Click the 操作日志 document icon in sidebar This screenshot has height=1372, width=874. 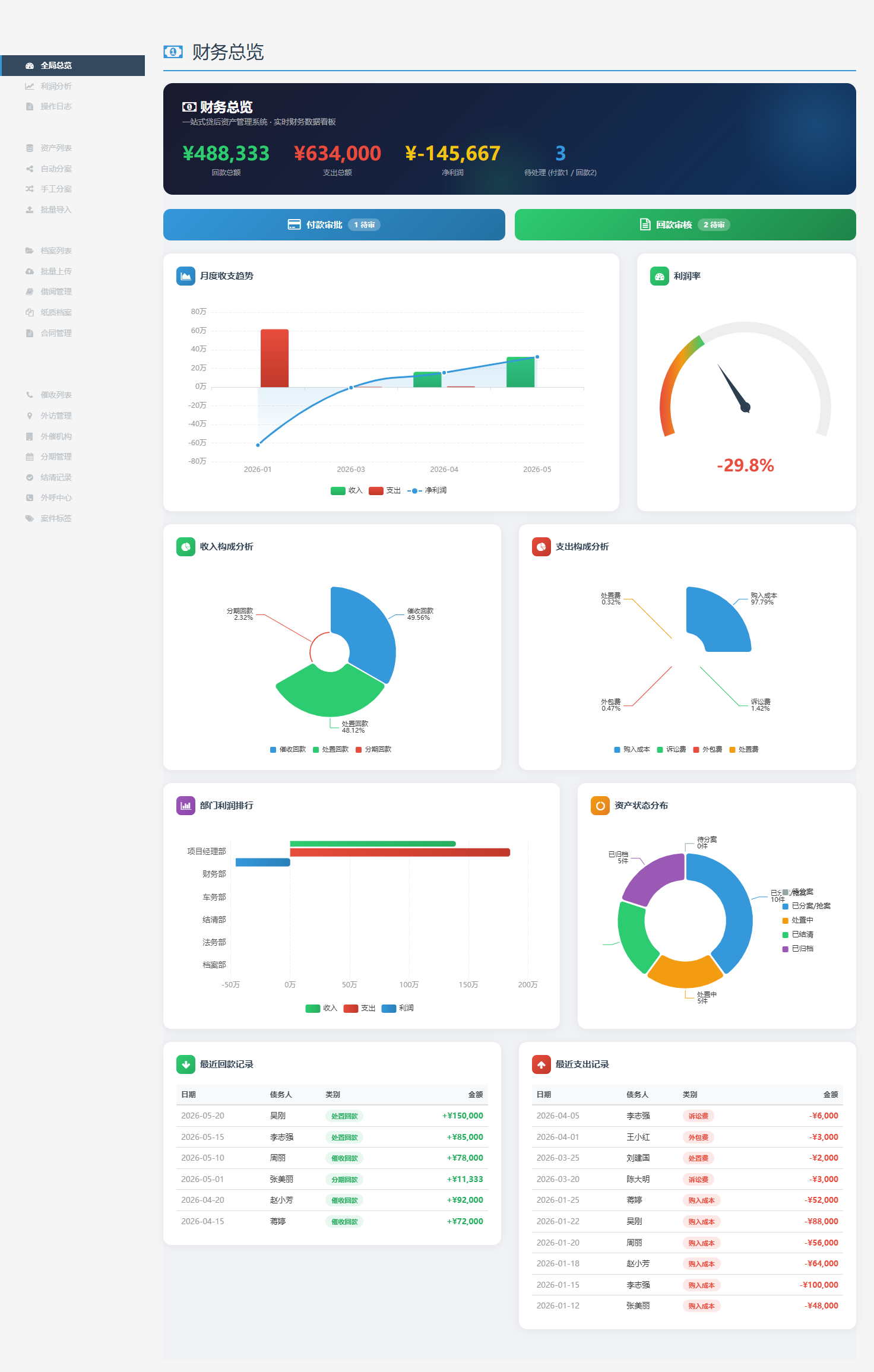click(x=30, y=107)
